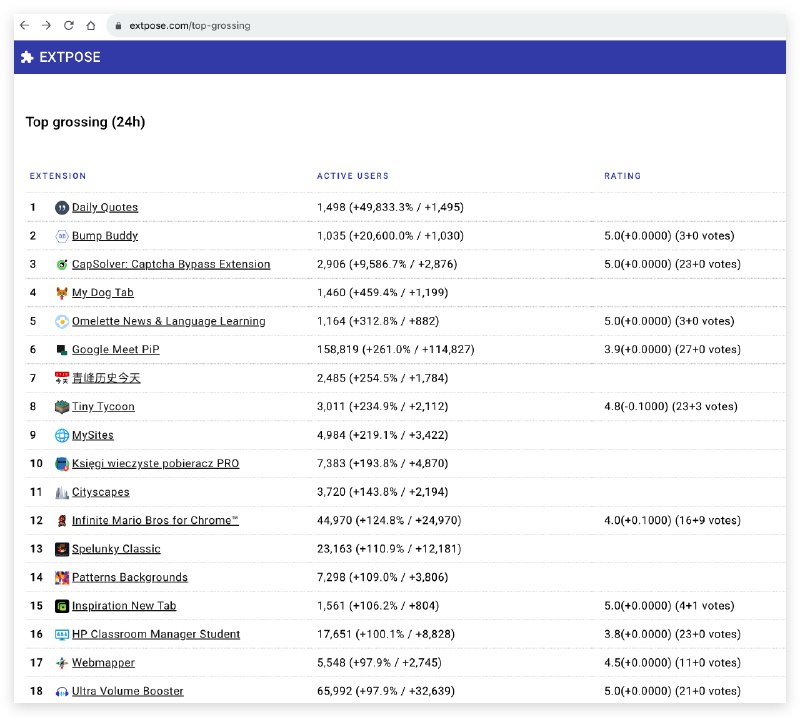Click the Tiny Tycoon block icon

tap(61, 407)
